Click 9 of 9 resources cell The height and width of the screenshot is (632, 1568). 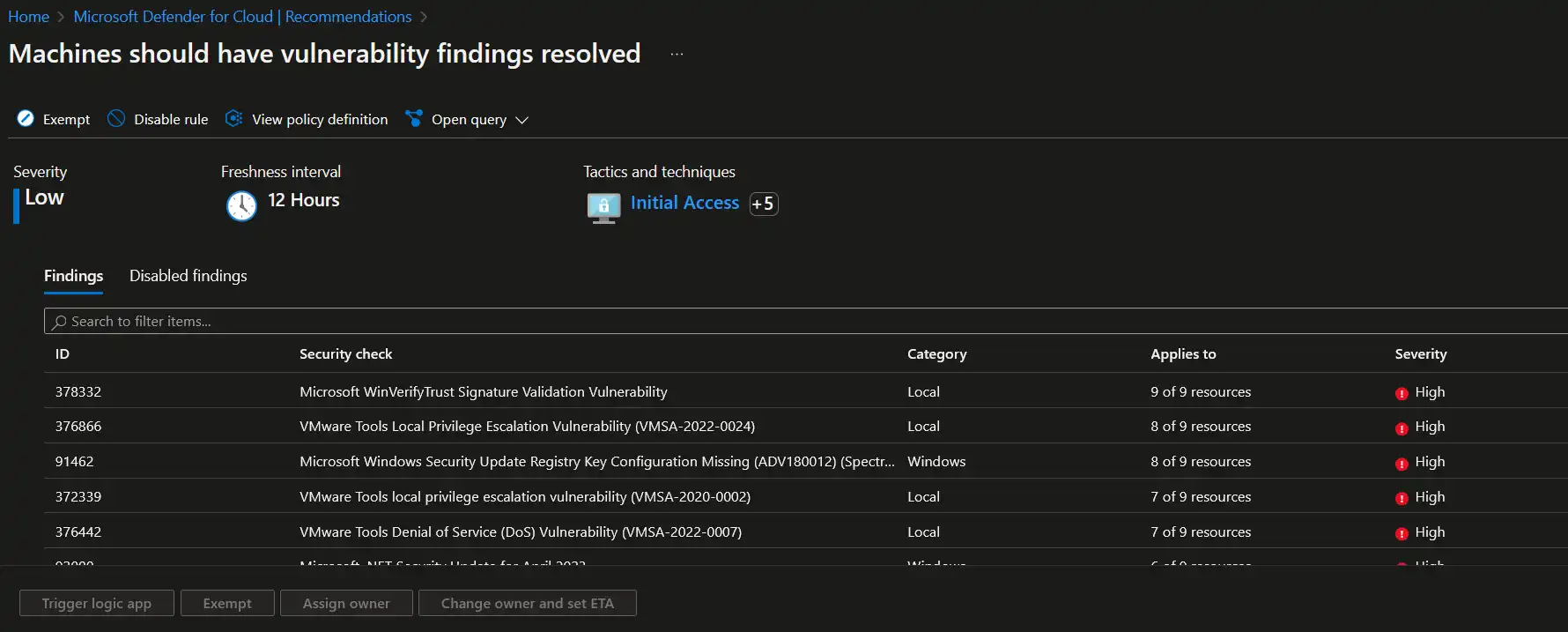[x=1201, y=391]
